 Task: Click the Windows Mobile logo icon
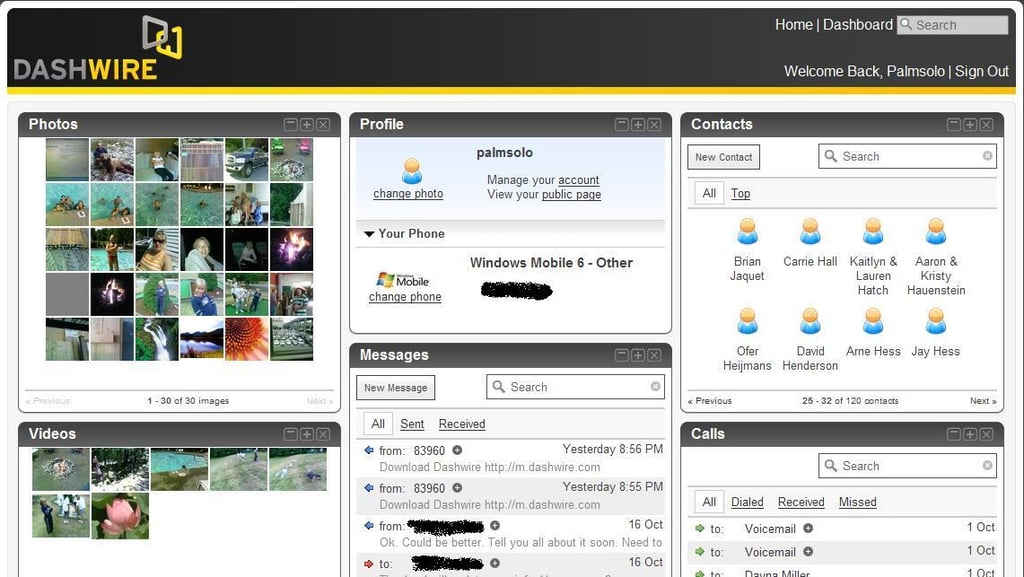[x=402, y=281]
